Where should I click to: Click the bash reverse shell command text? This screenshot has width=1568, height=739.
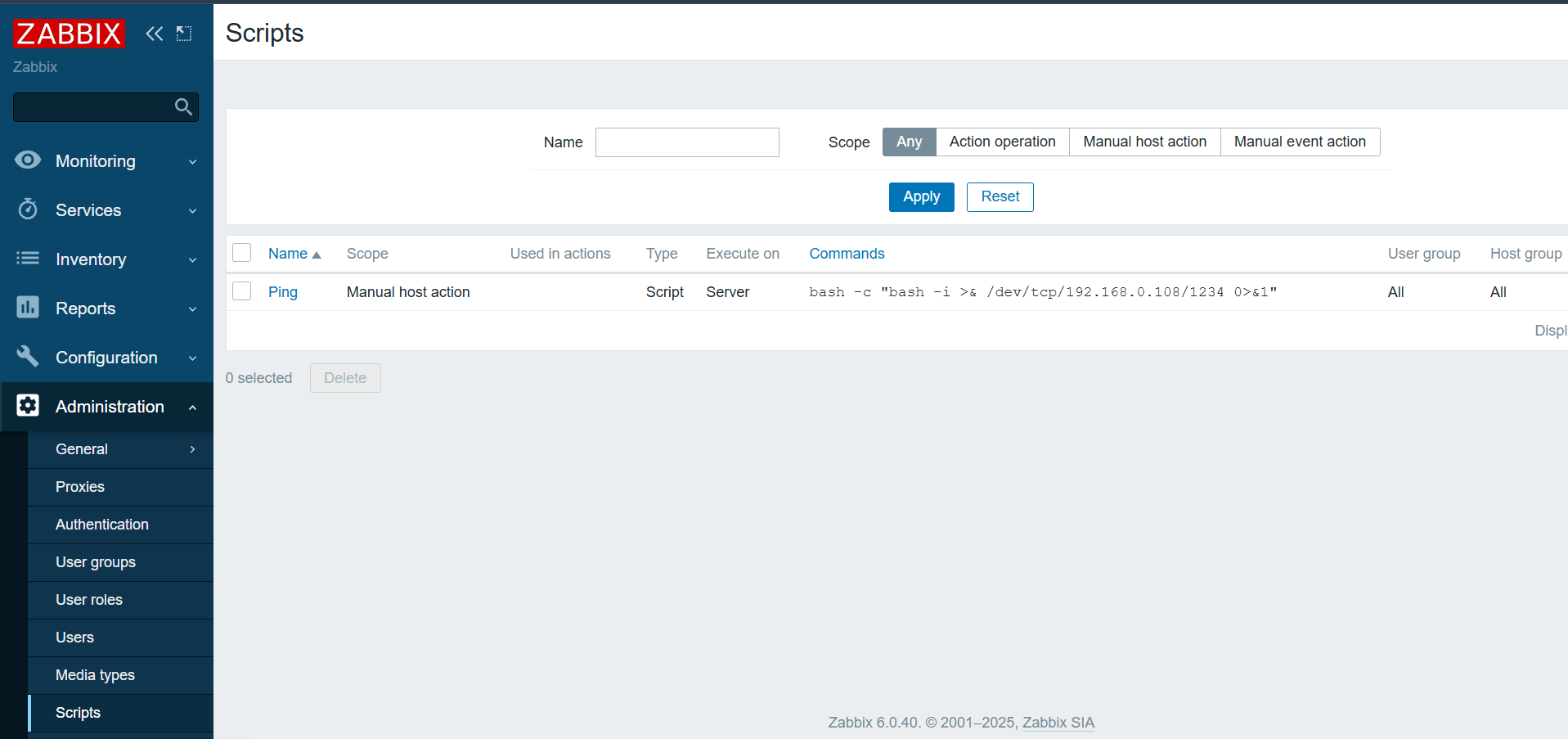[1043, 292]
